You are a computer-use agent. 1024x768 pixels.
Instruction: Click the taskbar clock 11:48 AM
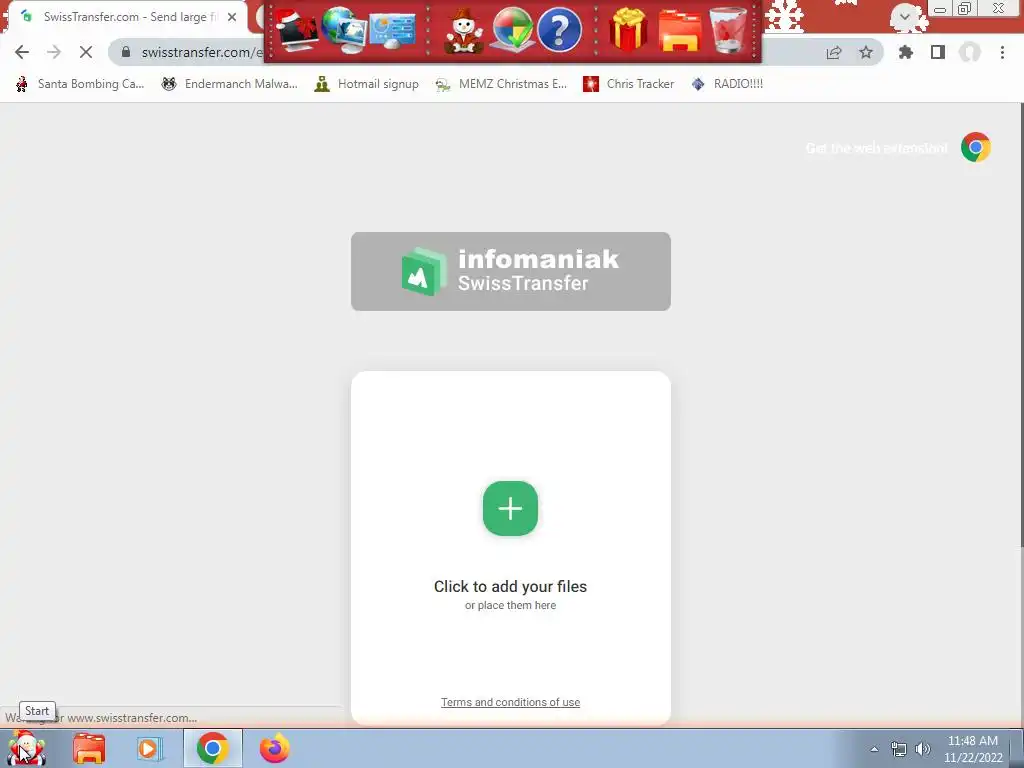973,749
